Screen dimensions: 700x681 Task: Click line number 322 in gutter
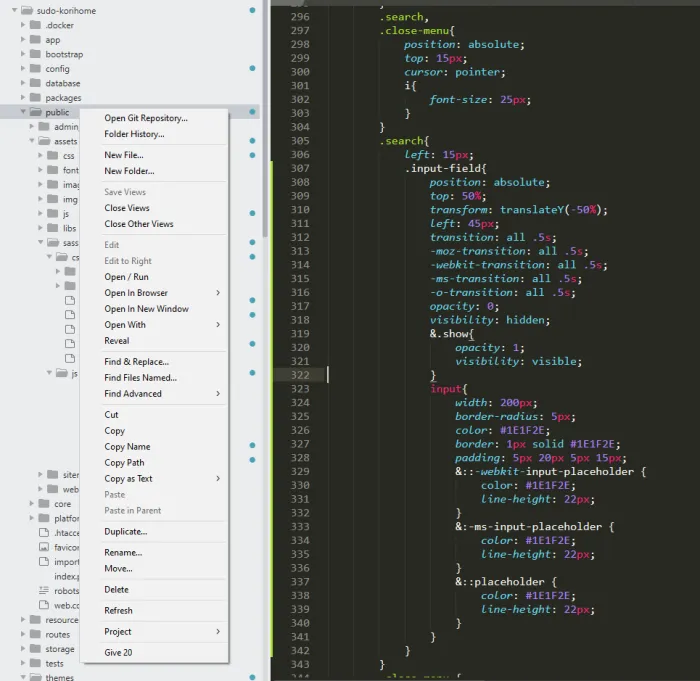[300, 375]
